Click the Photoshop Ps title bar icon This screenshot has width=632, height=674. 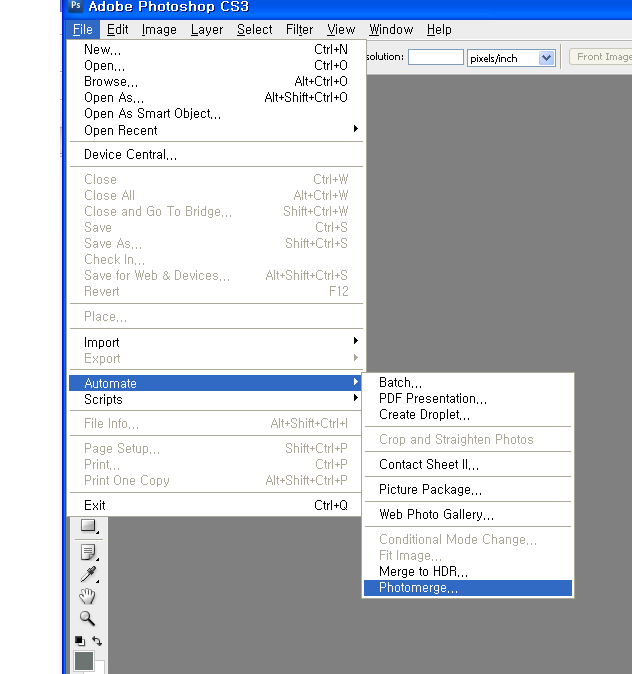pyautogui.click(x=76, y=6)
